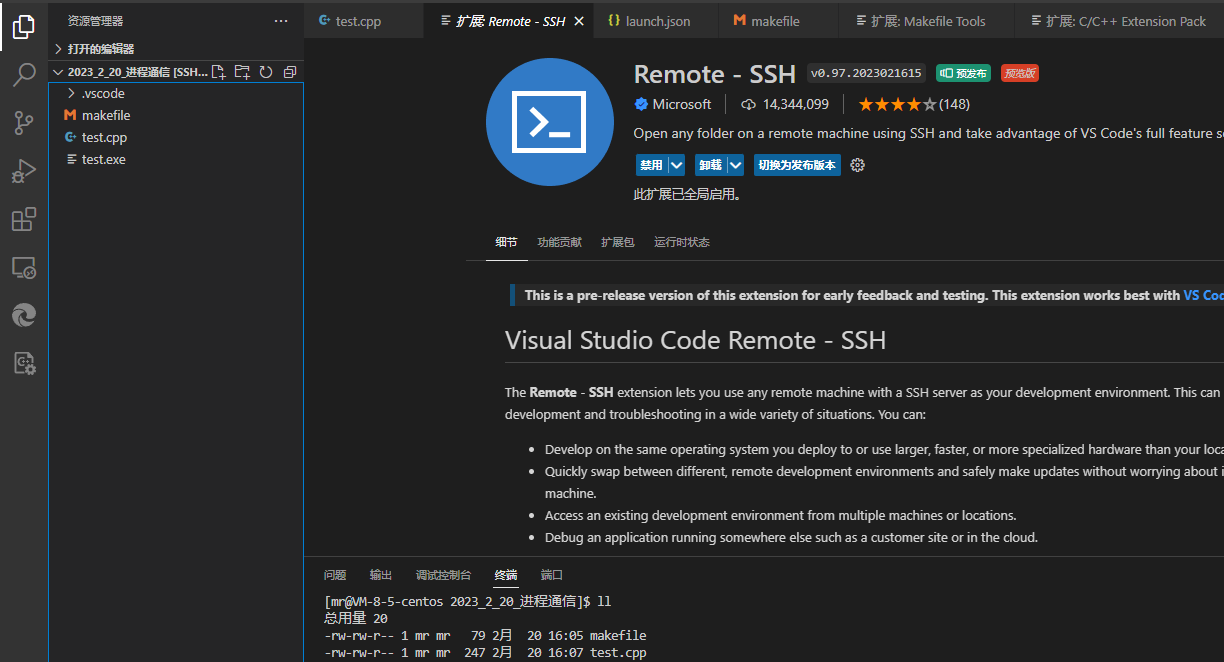The height and width of the screenshot is (662, 1224).
Task: Refresh the explorer file tree
Action: (266, 72)
